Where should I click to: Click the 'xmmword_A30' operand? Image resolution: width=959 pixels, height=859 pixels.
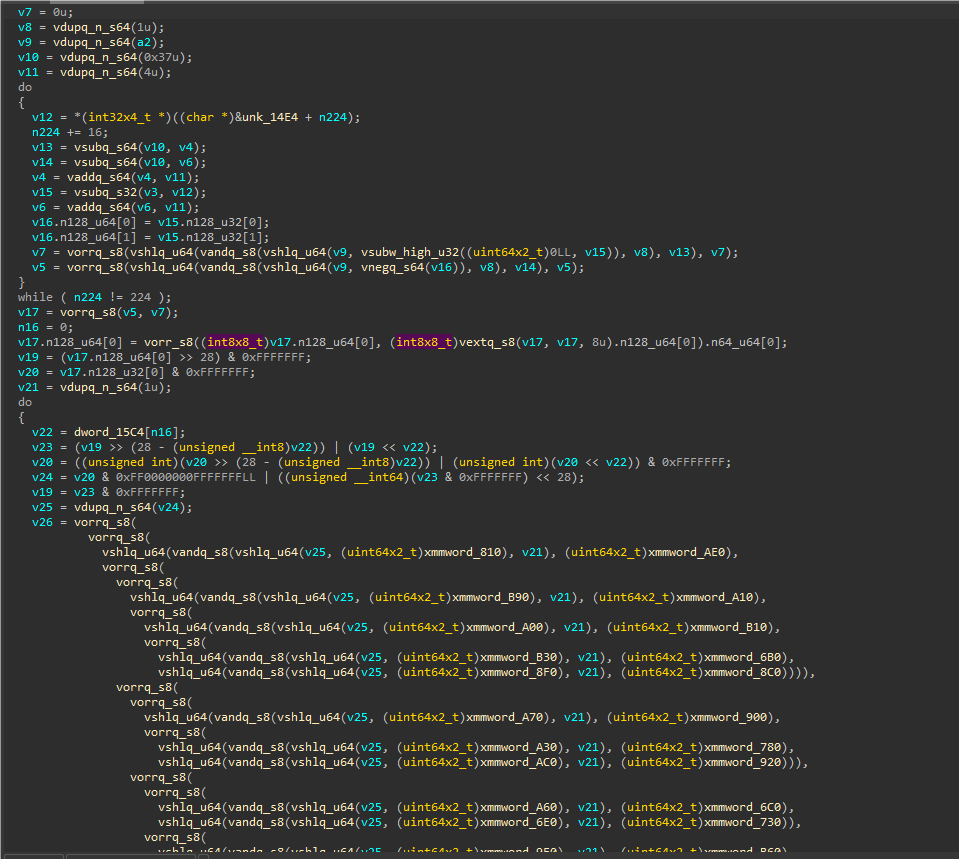(x=519, y=747)
